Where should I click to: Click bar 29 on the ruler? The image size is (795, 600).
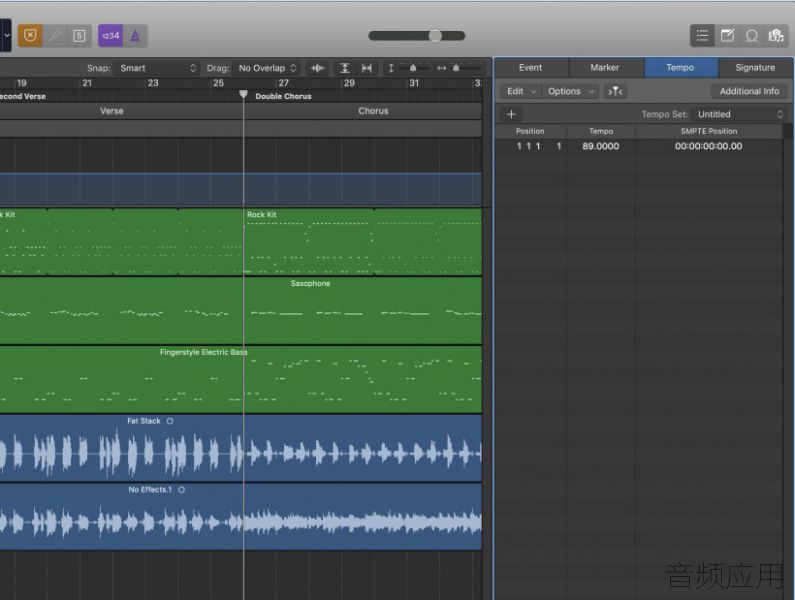tap(349, 83)
